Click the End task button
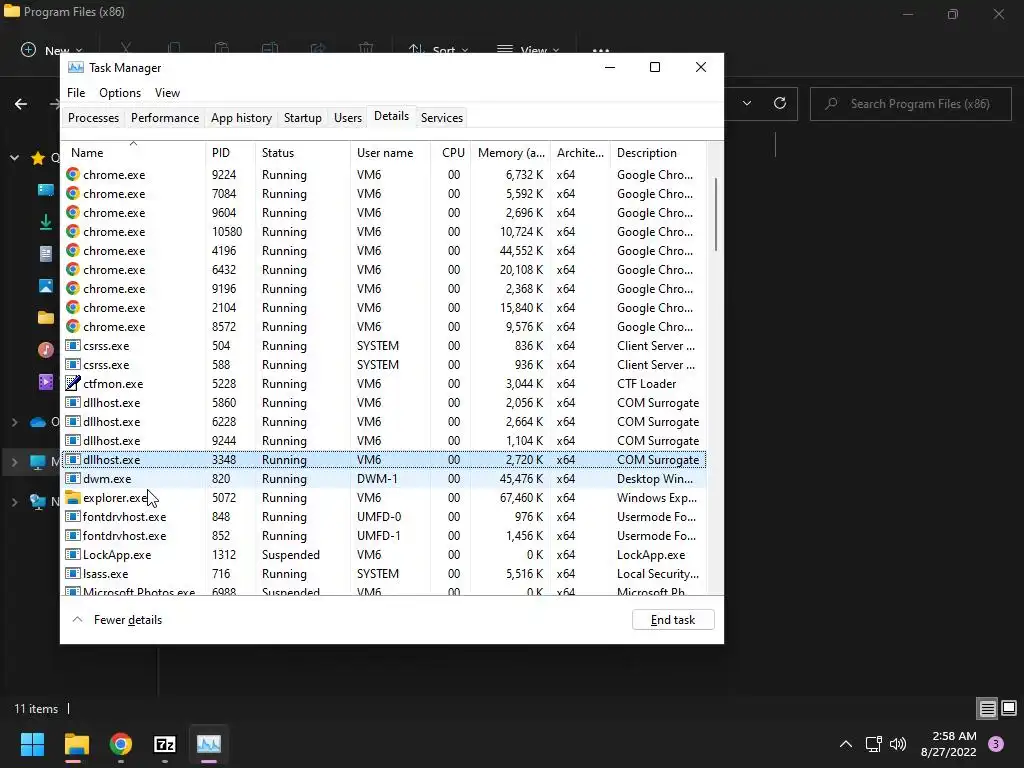 click(x=673, y=620)
